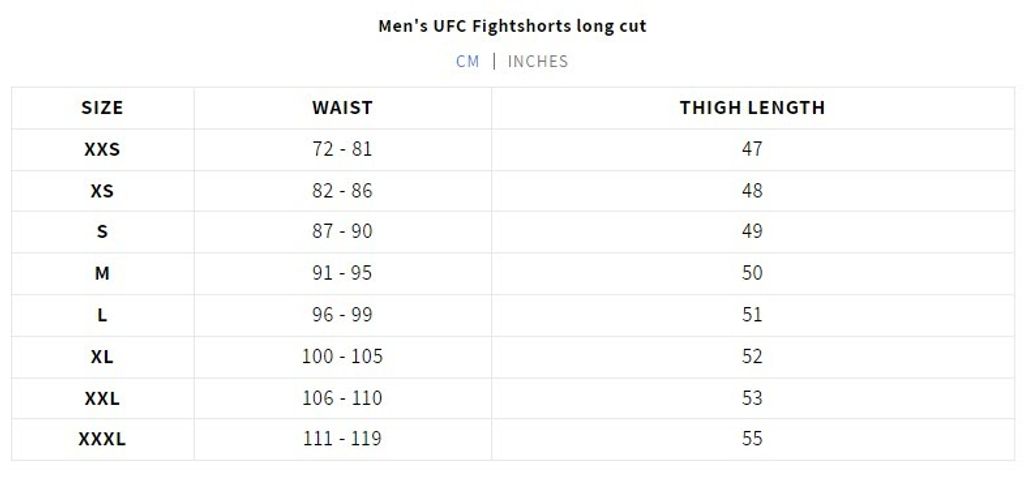1024x488 pixels.
Task: Select the M size row label
Action: click(x=102, y=273)
